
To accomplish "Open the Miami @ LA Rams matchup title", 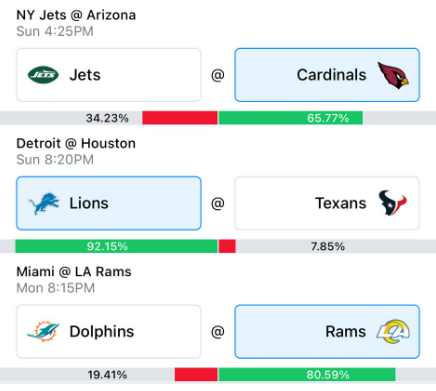I will 74,272.
